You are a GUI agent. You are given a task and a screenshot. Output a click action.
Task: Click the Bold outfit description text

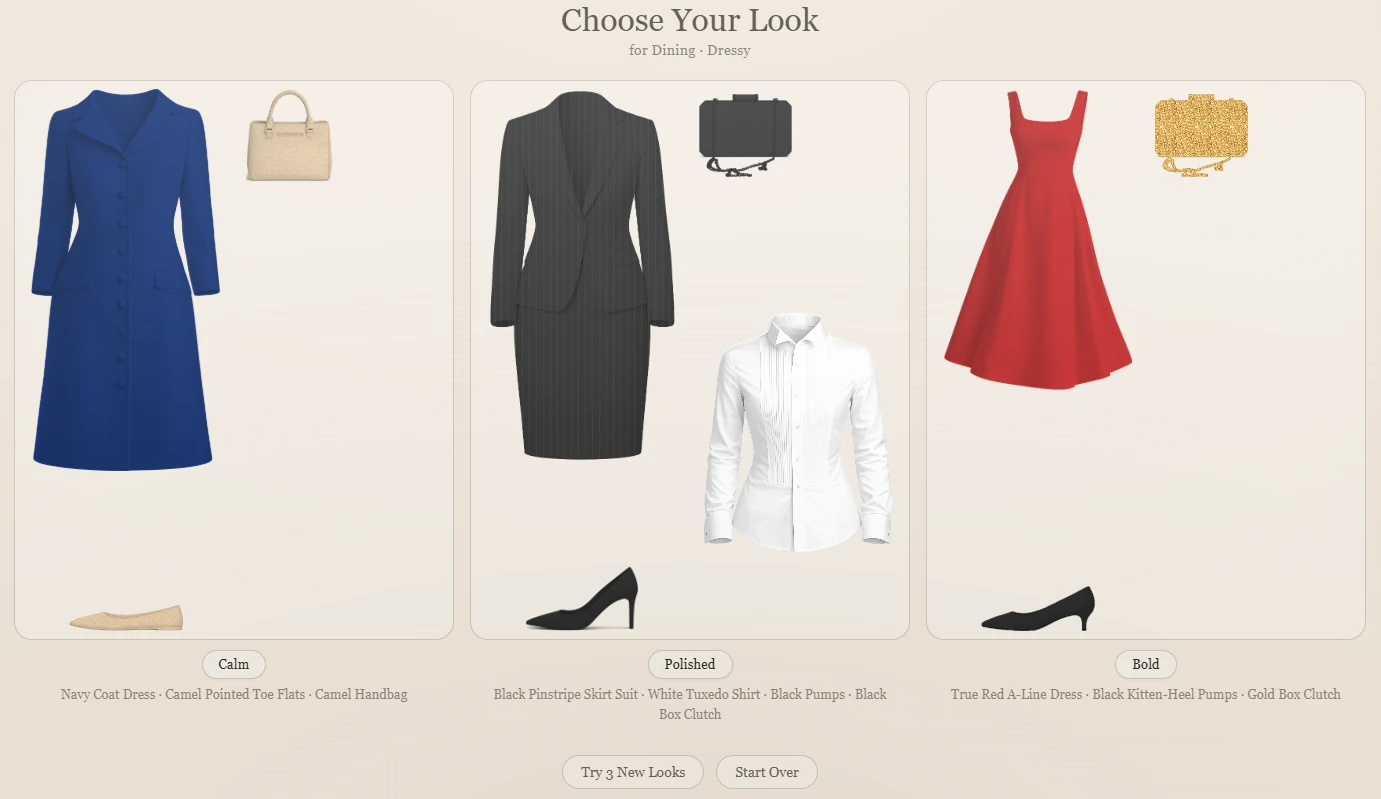(1146, 694)
